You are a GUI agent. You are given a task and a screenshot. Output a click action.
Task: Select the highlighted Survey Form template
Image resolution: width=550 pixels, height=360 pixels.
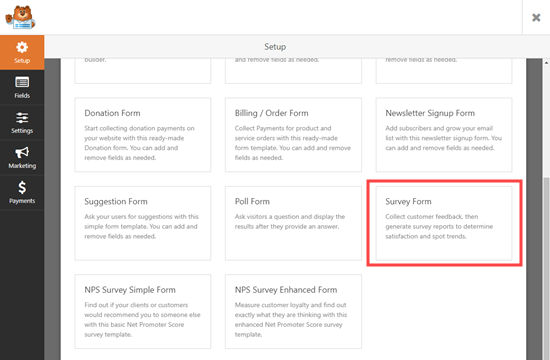pyautogui.click(x=444, y=223)
